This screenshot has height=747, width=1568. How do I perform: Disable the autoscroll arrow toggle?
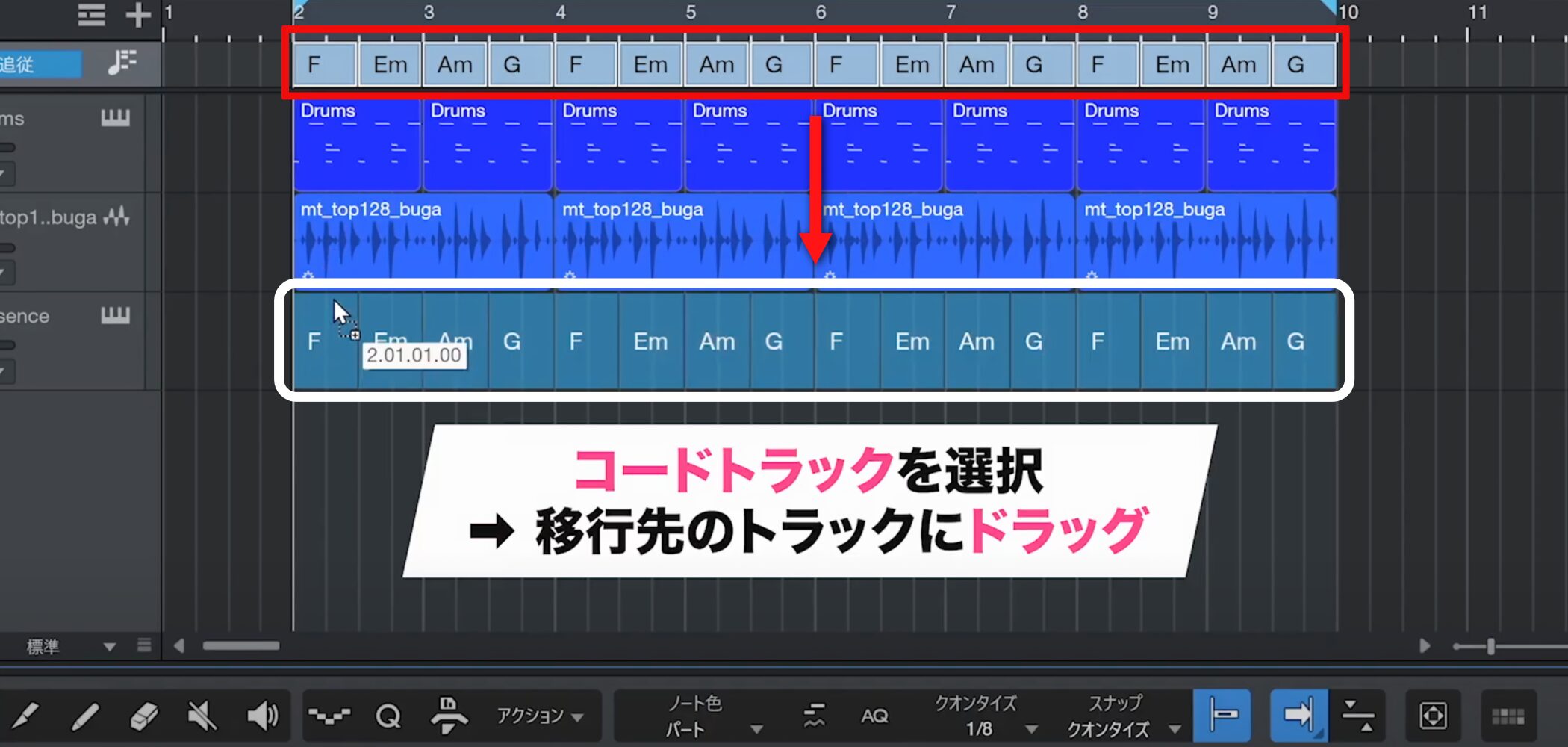point(1298,716)
